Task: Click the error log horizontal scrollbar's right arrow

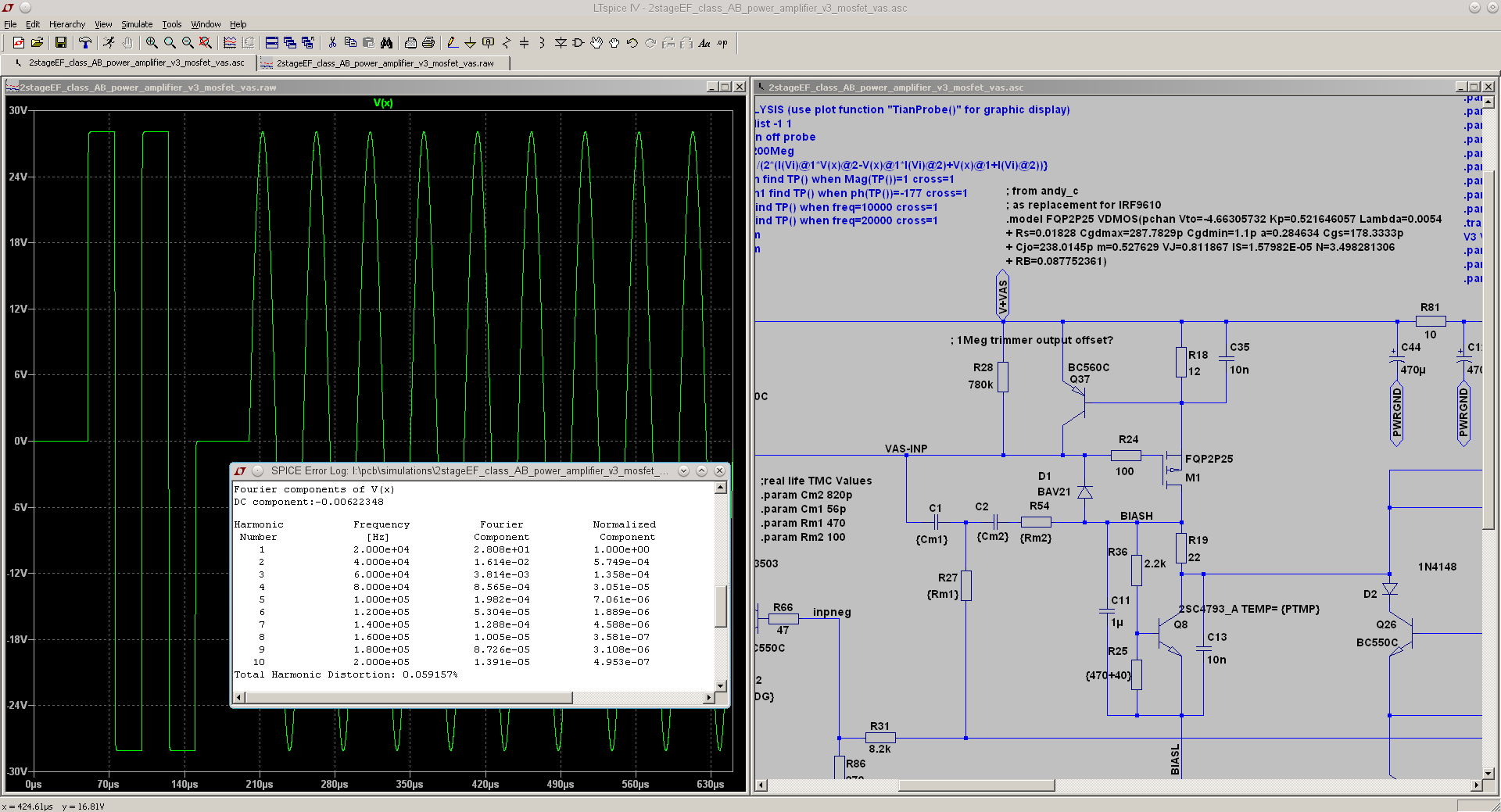Action: point(709,697)
